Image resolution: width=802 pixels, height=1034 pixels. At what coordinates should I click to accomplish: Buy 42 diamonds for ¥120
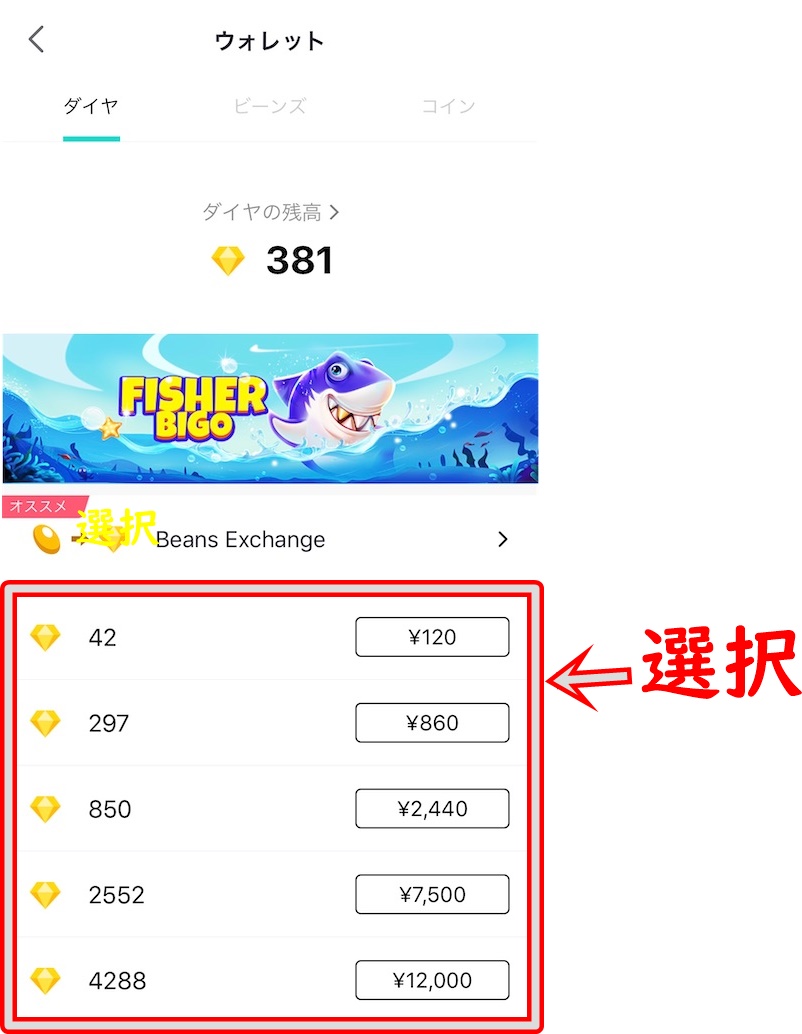tap(432, 637)
